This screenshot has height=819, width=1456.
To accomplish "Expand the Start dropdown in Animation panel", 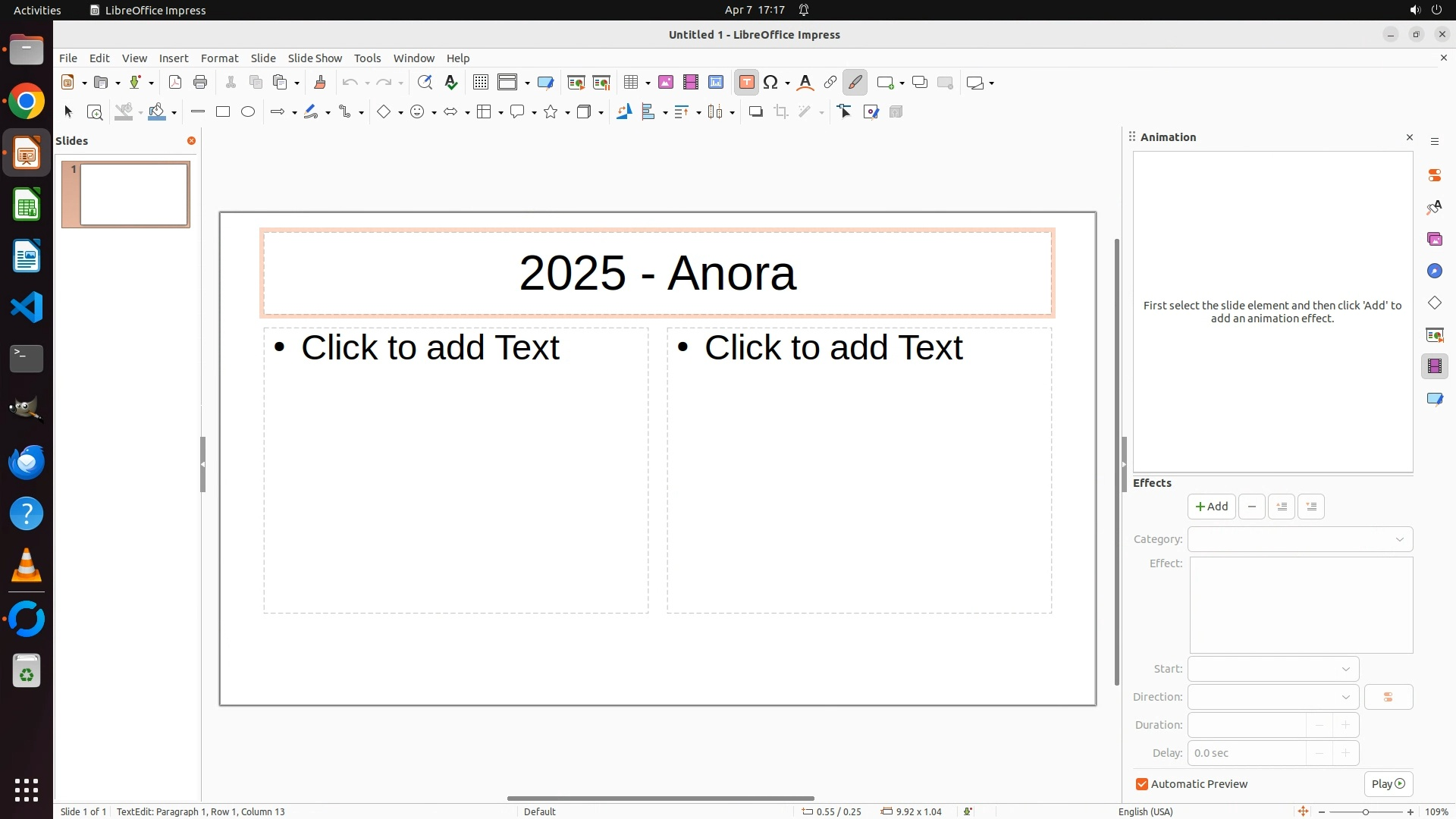I will pyautogui.click(x=1272, y=669).
